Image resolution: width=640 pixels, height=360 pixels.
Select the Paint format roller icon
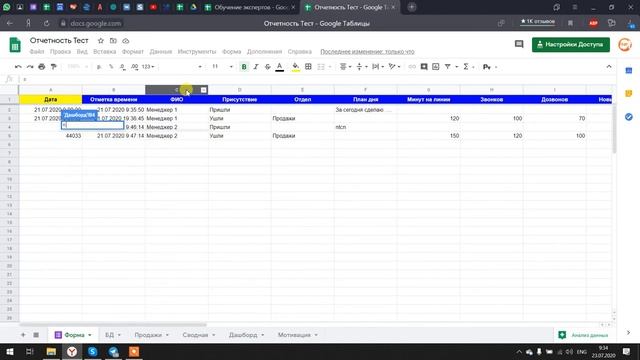coord(53,67)
